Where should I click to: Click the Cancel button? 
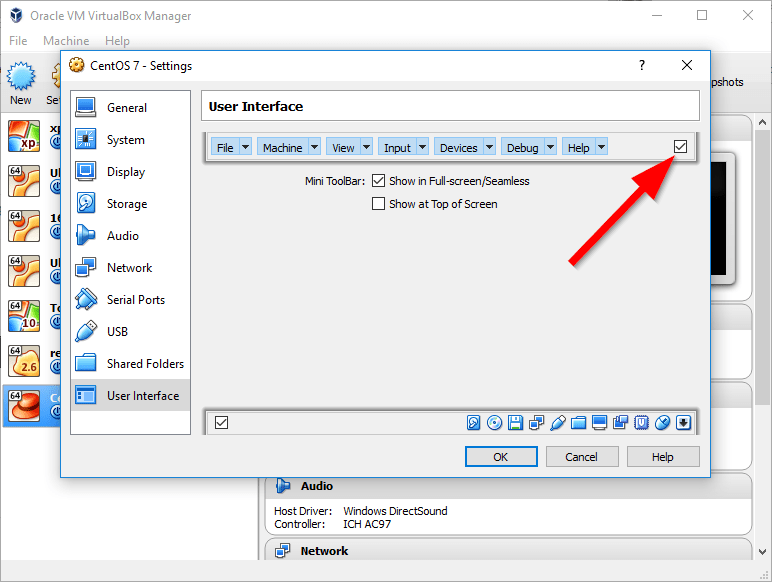582,456
